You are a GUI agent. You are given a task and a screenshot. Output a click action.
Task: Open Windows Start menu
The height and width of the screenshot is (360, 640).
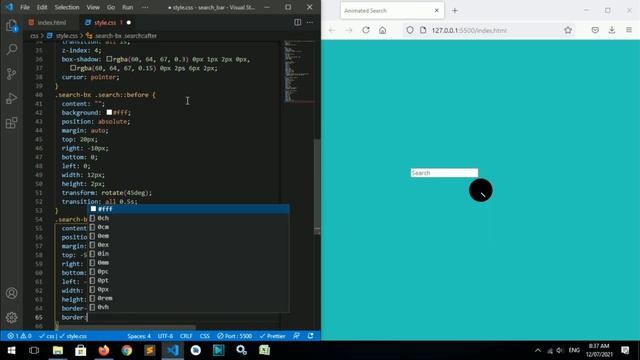11,350
